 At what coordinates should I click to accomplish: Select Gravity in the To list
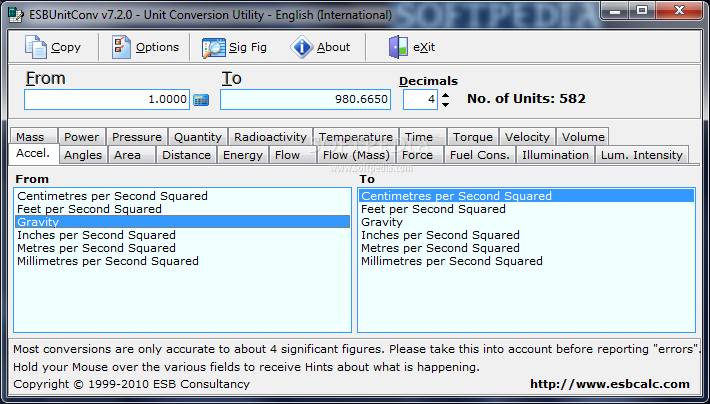click(x=526, y=222)
